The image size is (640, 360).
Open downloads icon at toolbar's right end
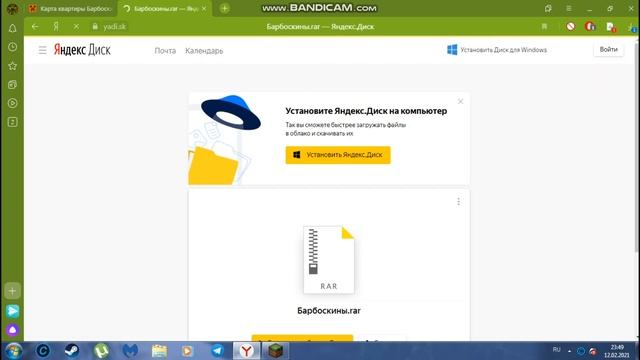point(632,27)
